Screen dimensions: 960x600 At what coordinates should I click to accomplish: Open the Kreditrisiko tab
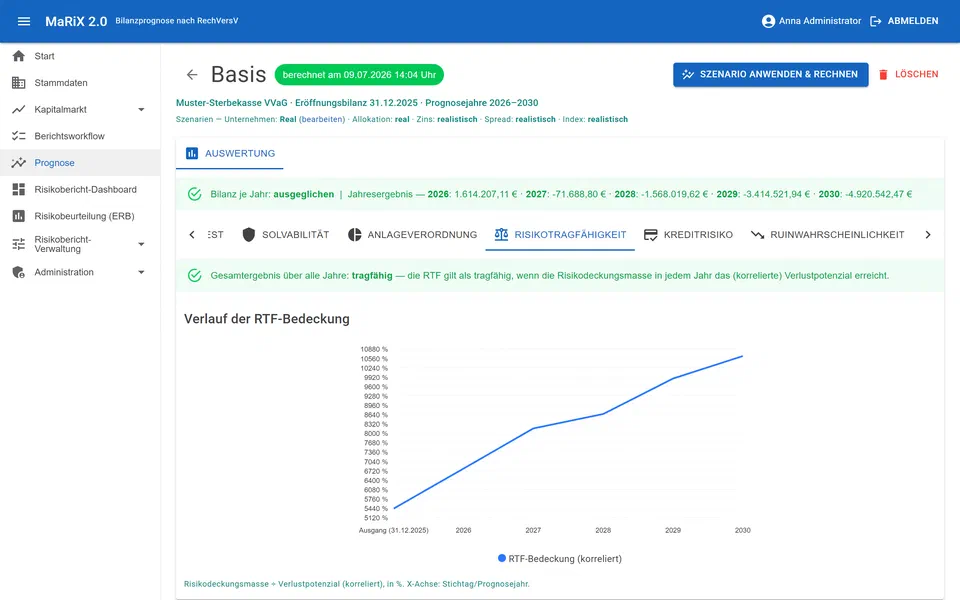[688, 234]
